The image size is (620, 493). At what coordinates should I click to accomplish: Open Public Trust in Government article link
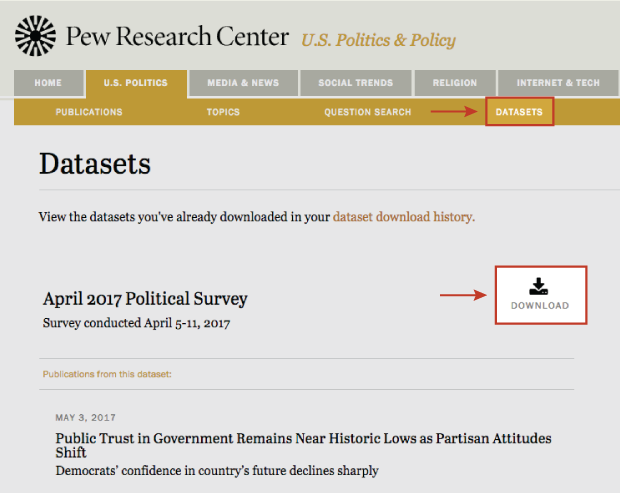303,445
